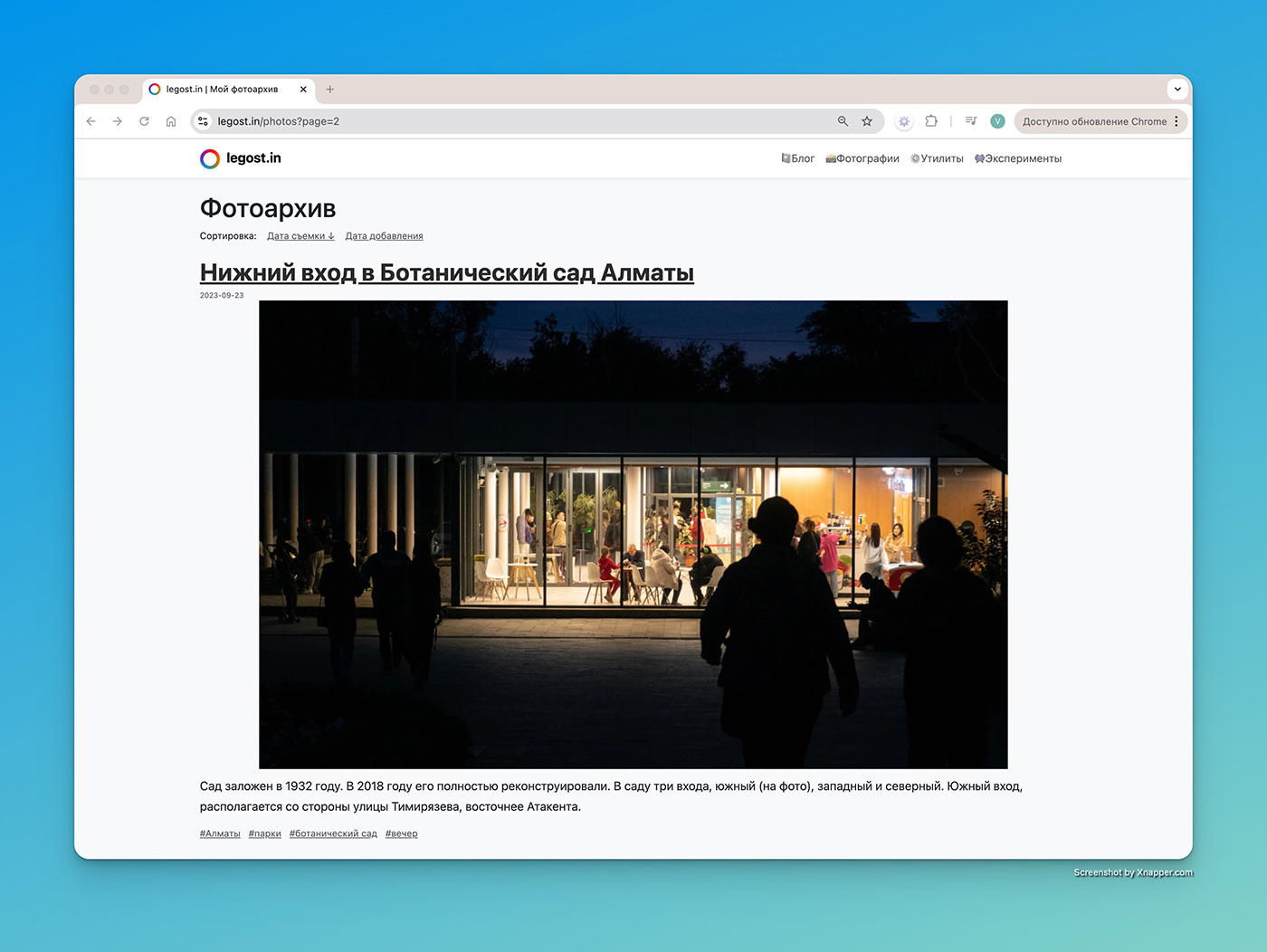
Task: Close the legost.in tab
Action: click(x=303, y=90)
